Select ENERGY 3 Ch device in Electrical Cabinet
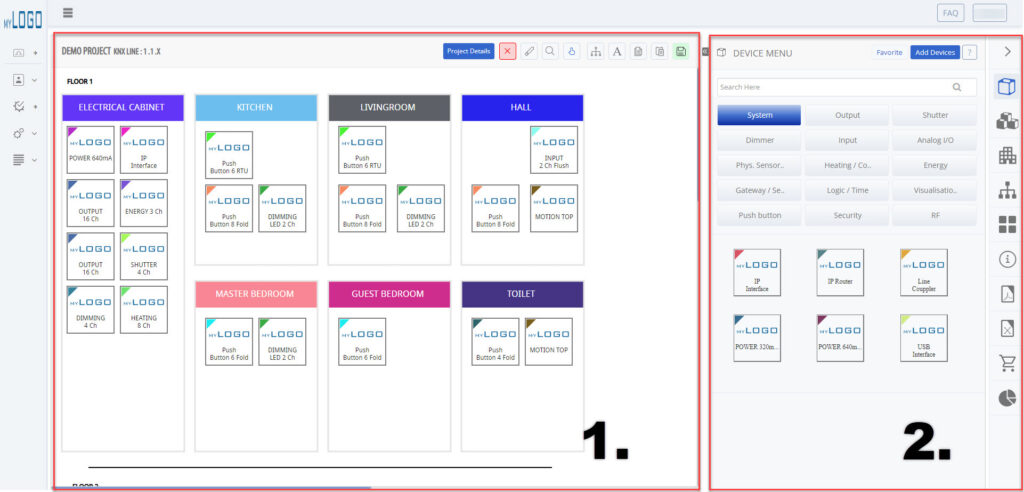The height and width of the screenshot is (492, 1024). pyautogui.click(x=144, y=203)
